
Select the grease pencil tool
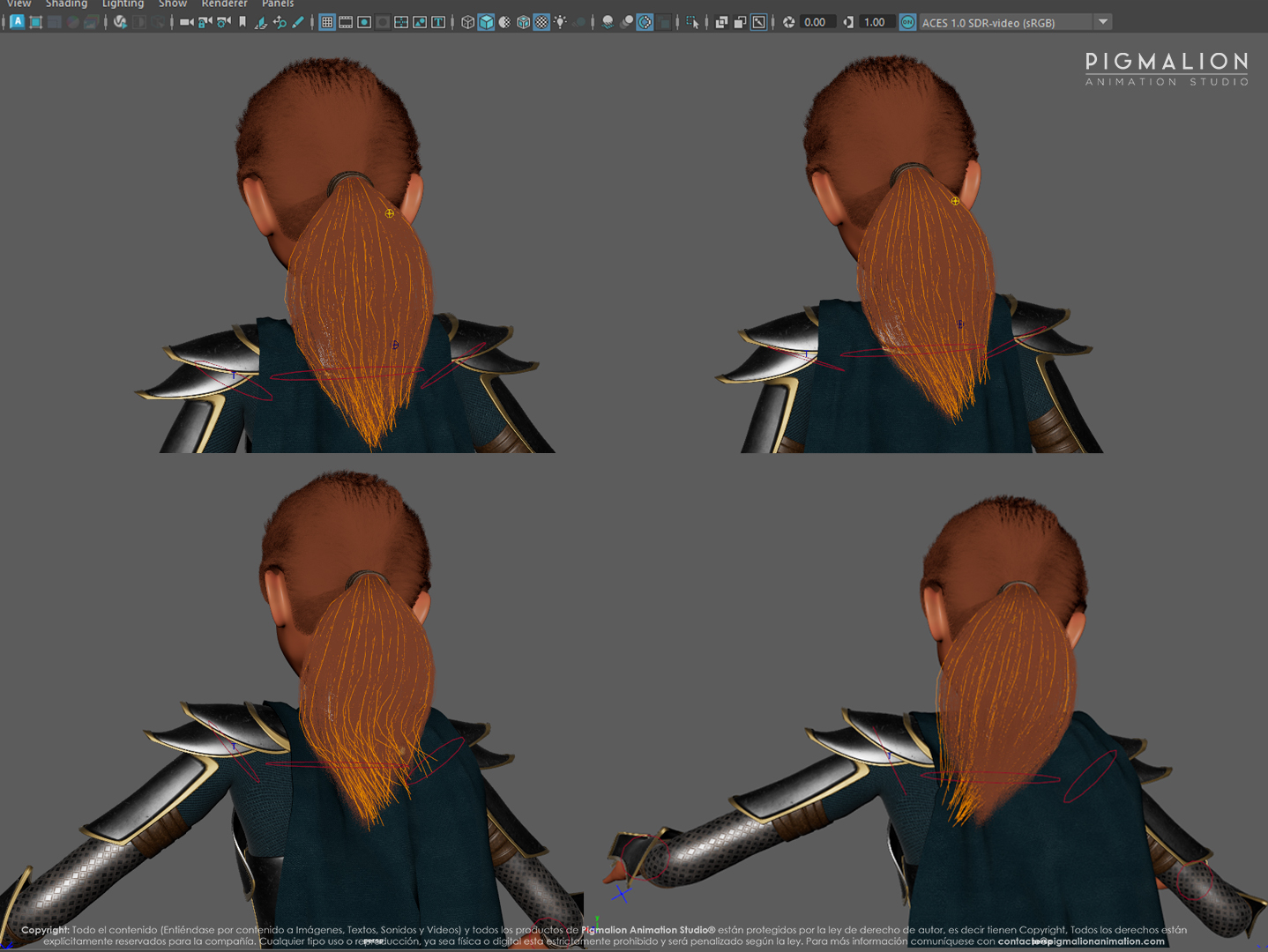(298, 22)
